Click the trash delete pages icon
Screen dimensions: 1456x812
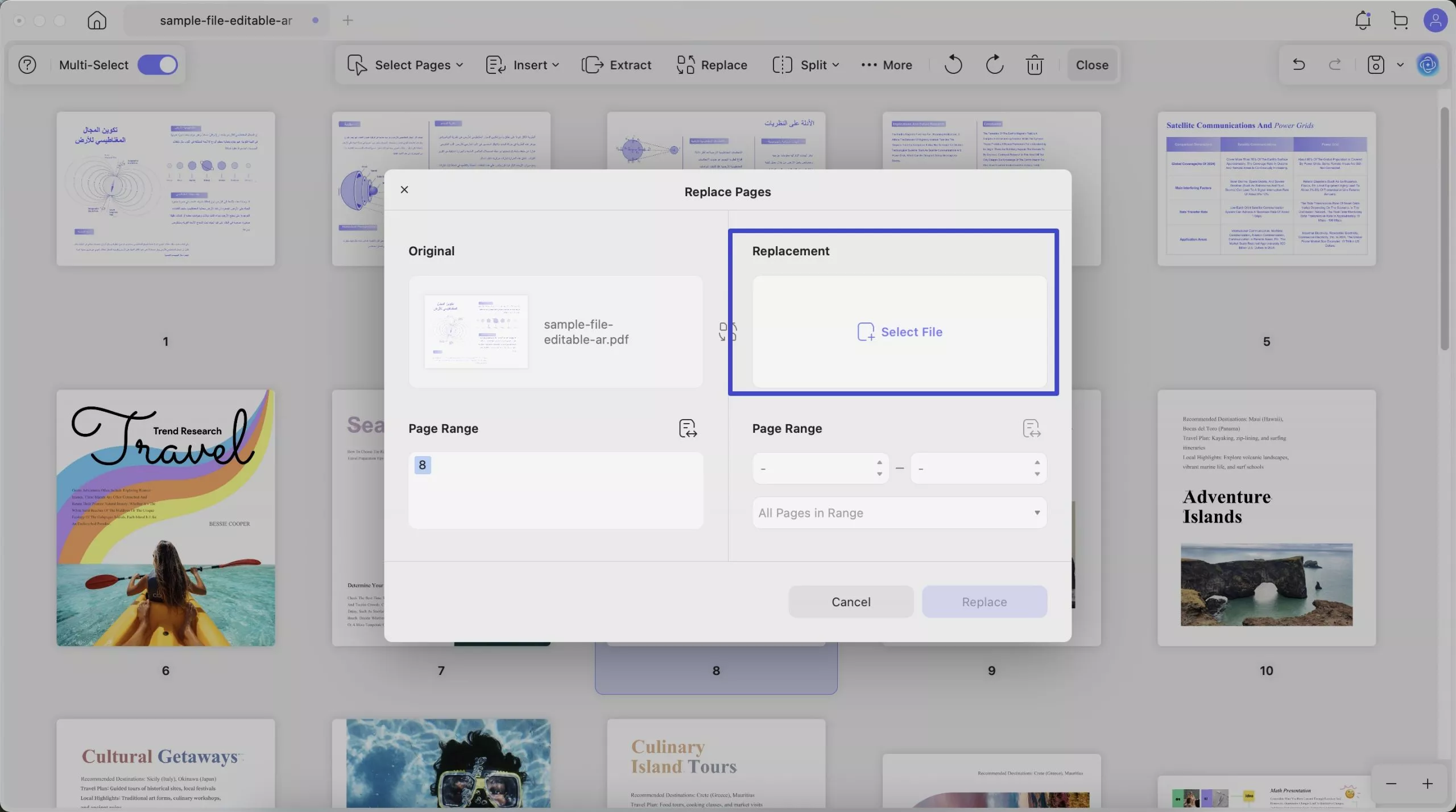pos(1035,65)
